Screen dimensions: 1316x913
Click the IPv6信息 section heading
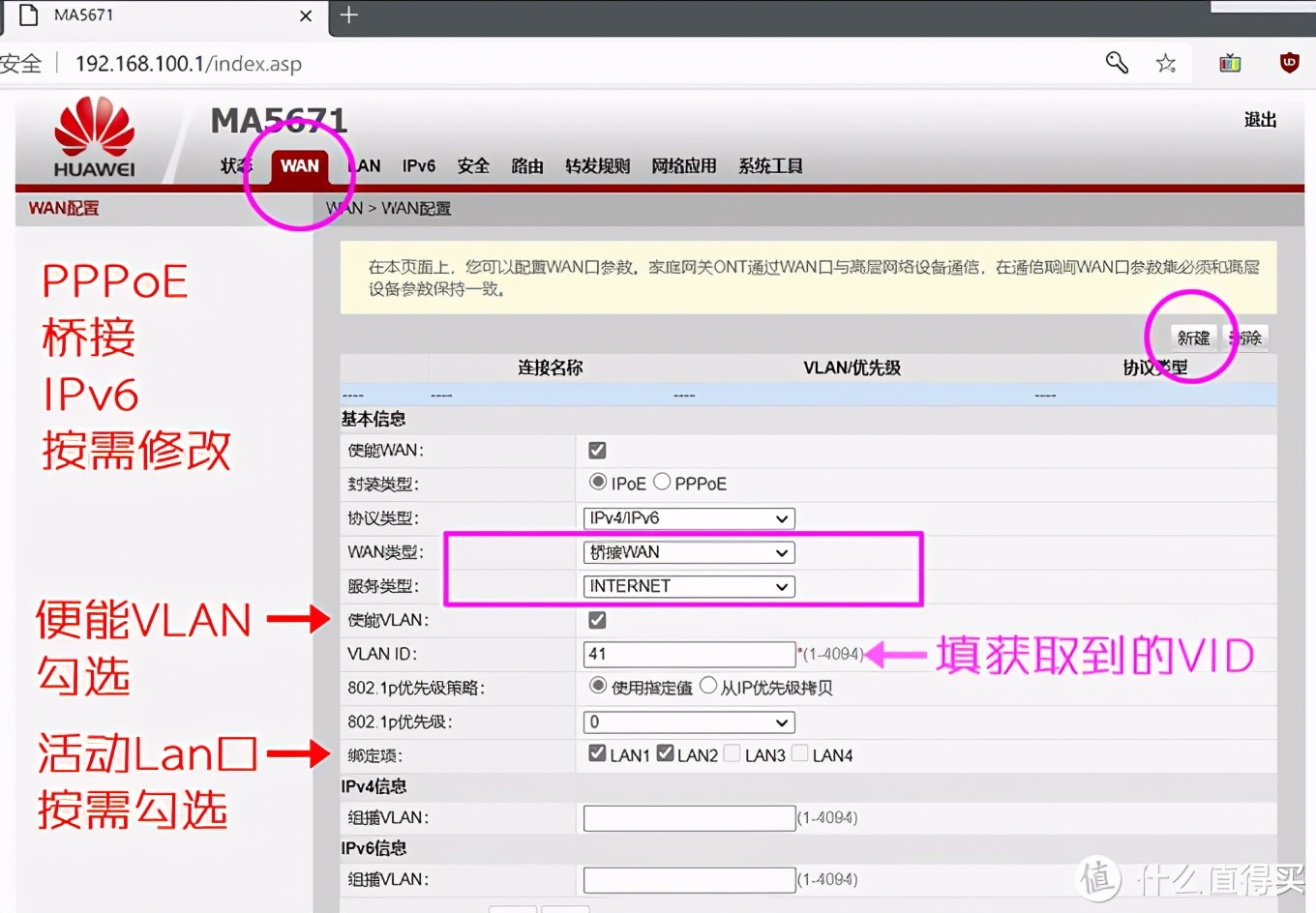[x=374, y=848]
